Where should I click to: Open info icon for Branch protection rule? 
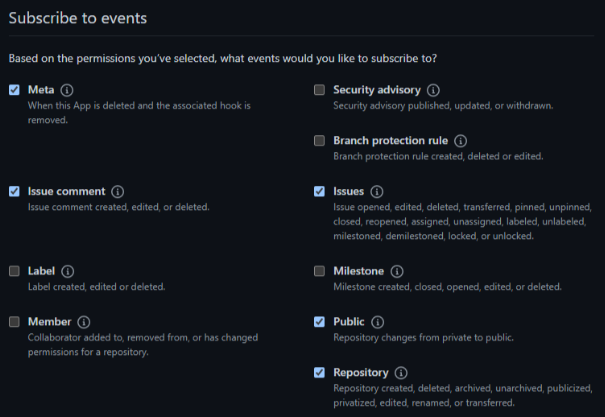click(x=460, y=141)
